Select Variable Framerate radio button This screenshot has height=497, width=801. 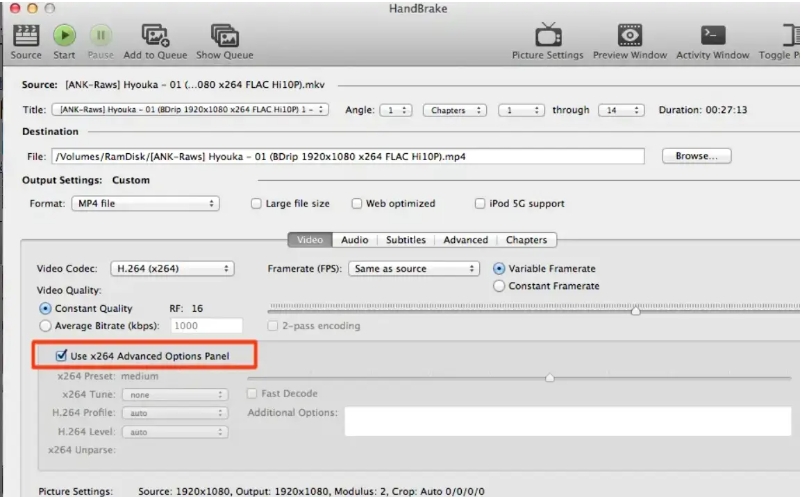tap(499, 269)
